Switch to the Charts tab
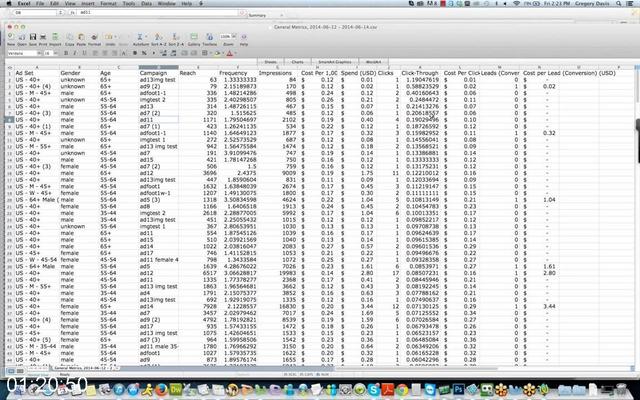The image size is (640, 400). click(298, 62)
